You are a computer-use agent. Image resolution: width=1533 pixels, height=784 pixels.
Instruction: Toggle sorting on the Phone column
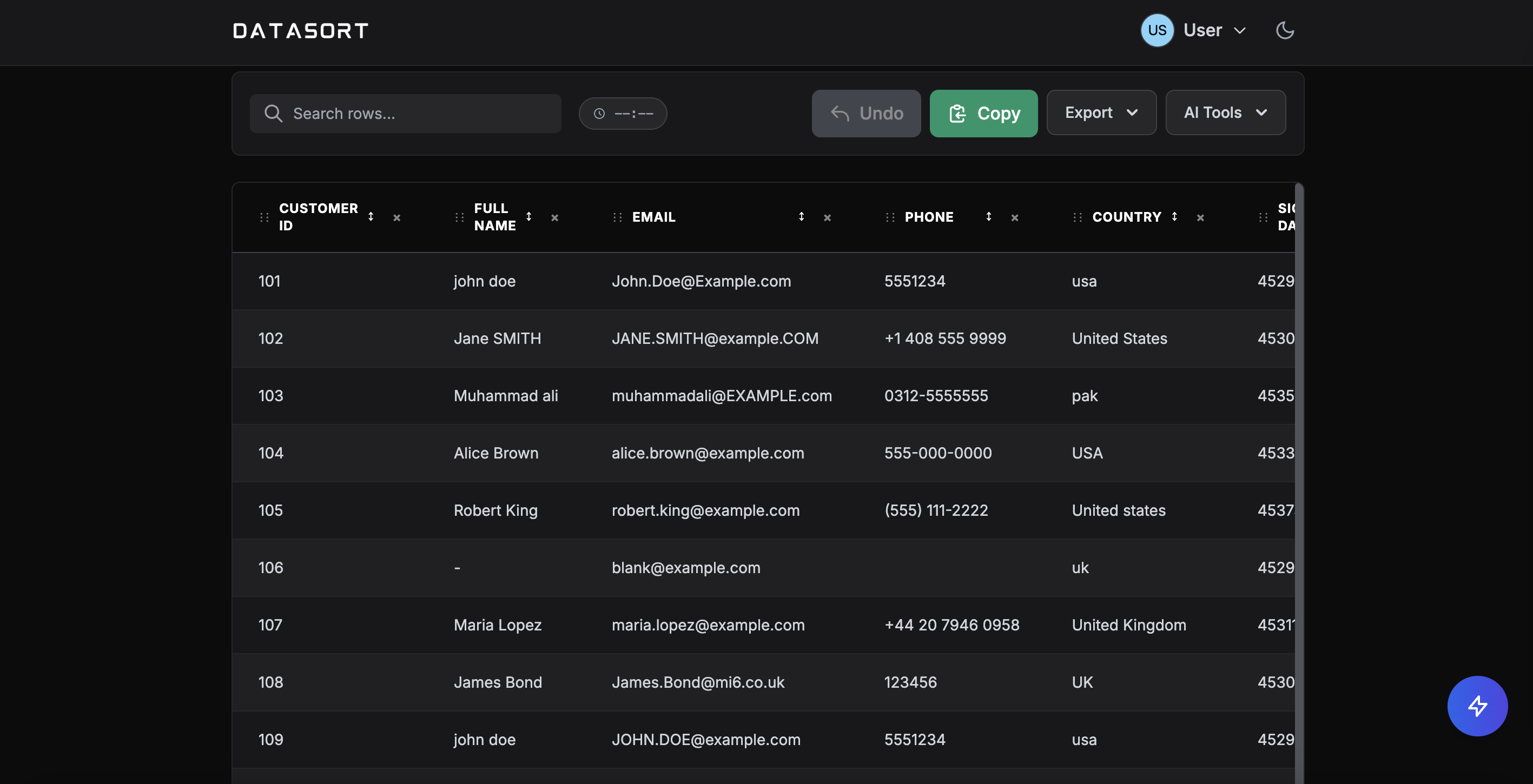(x=988, y=217)
